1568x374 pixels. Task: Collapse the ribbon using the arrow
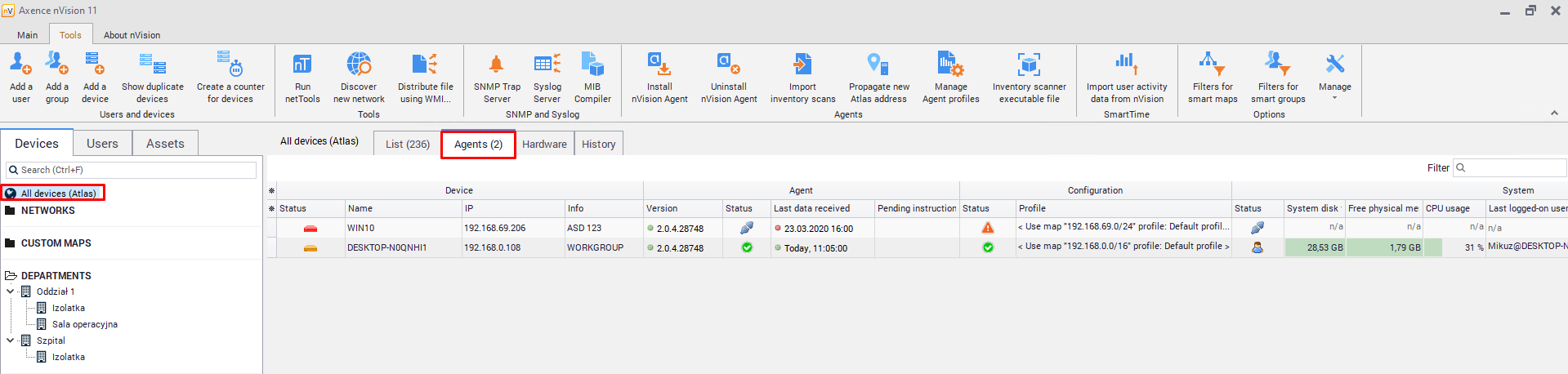tap(1554, 113)
